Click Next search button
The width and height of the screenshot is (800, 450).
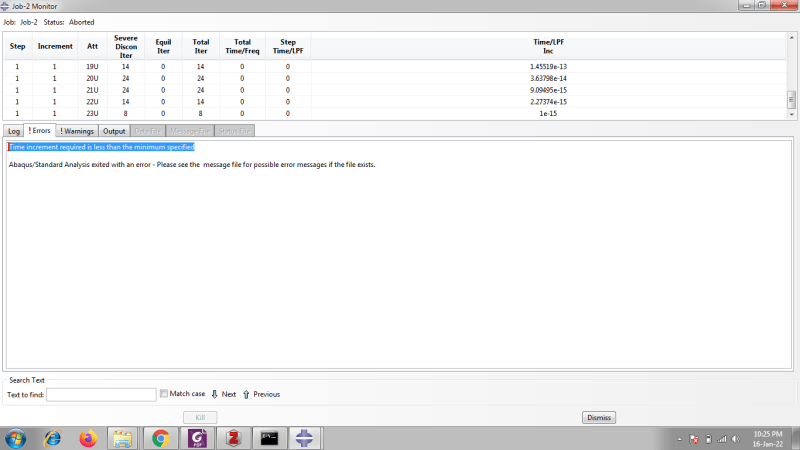[223, 394]
